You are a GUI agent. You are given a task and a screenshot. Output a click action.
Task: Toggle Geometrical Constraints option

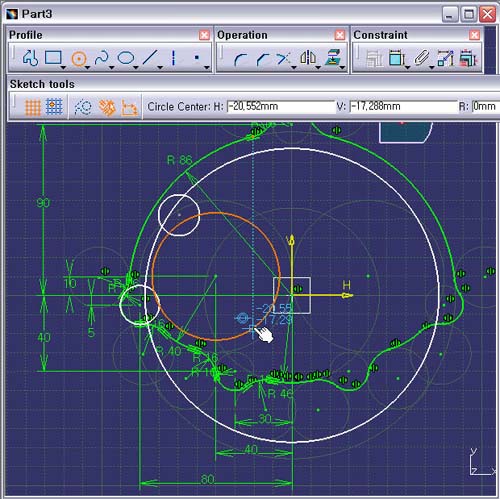pyautogui.click(x=107, y=107)
